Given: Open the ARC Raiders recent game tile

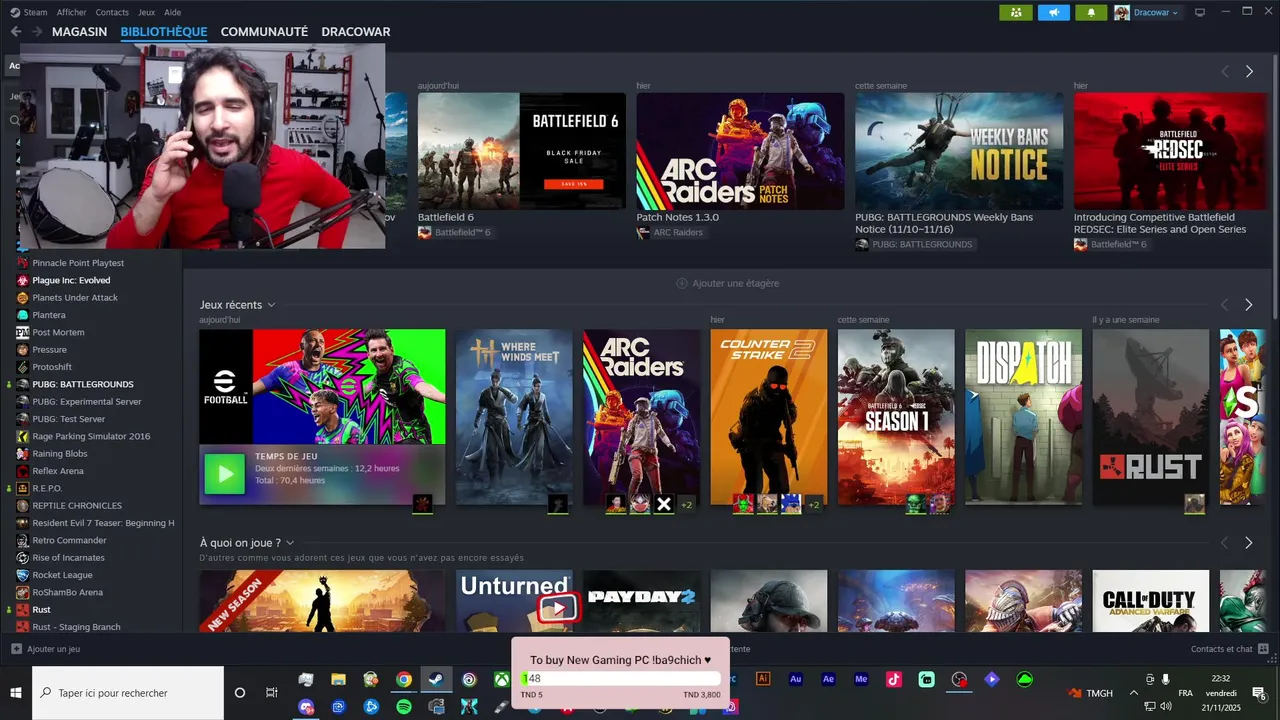Looking at the screenshot, I should coord(641,417).
